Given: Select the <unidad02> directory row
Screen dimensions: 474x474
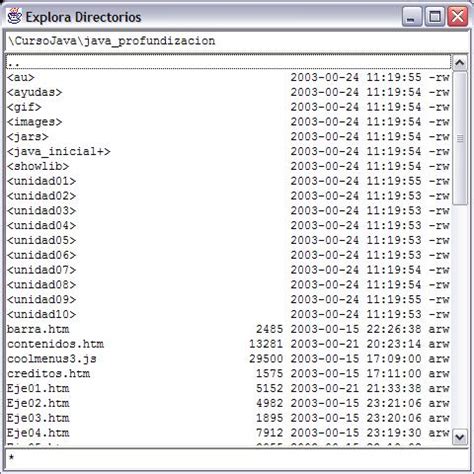Looking at the screenshot, I should [x=229, y=196].
